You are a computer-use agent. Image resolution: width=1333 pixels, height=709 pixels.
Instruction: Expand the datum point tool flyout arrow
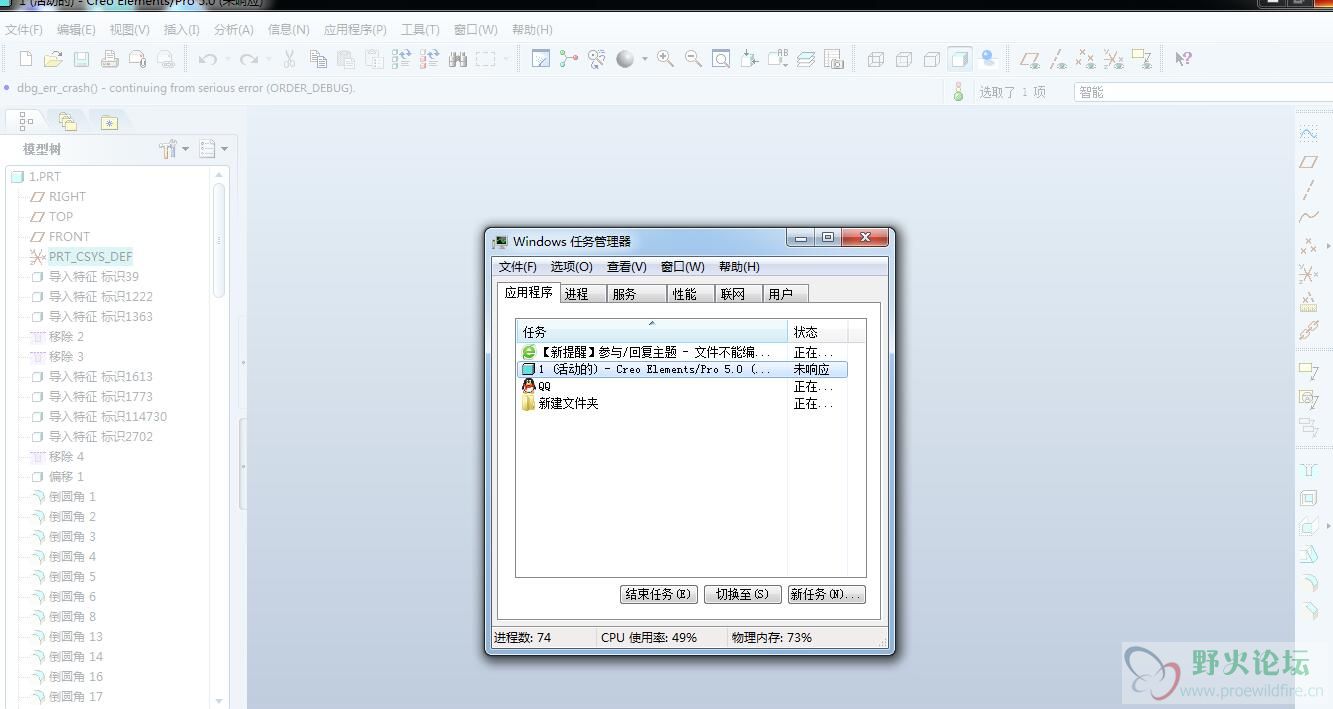(x=1328, y=245)
